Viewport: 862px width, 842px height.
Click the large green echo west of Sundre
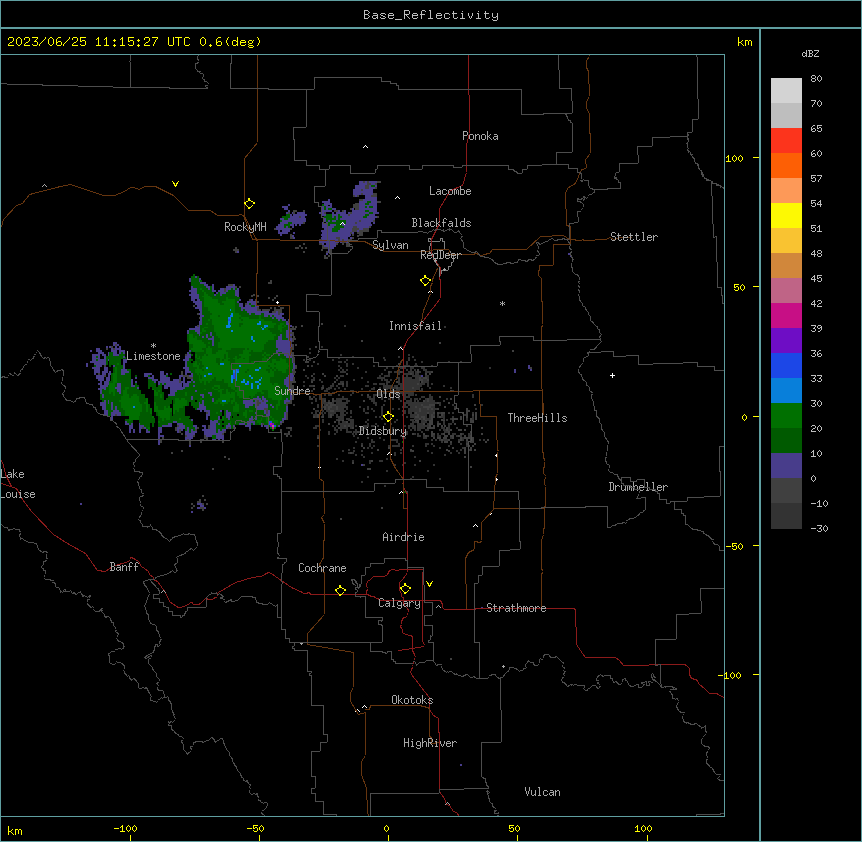[x=239, y=357]
